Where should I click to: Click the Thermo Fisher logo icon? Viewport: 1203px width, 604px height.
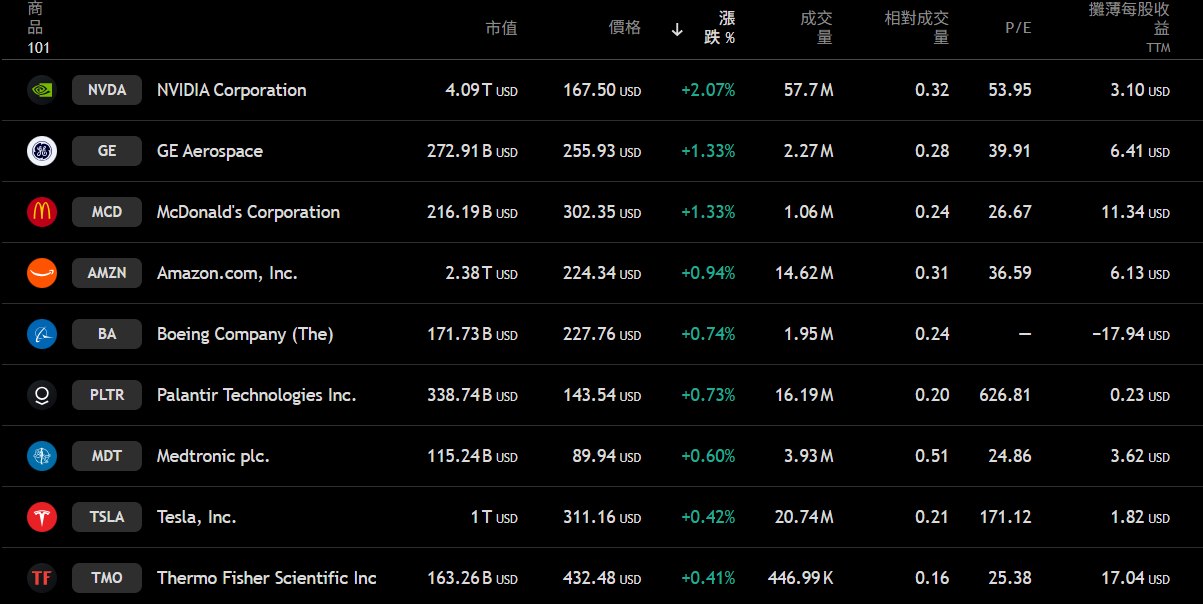42,578
